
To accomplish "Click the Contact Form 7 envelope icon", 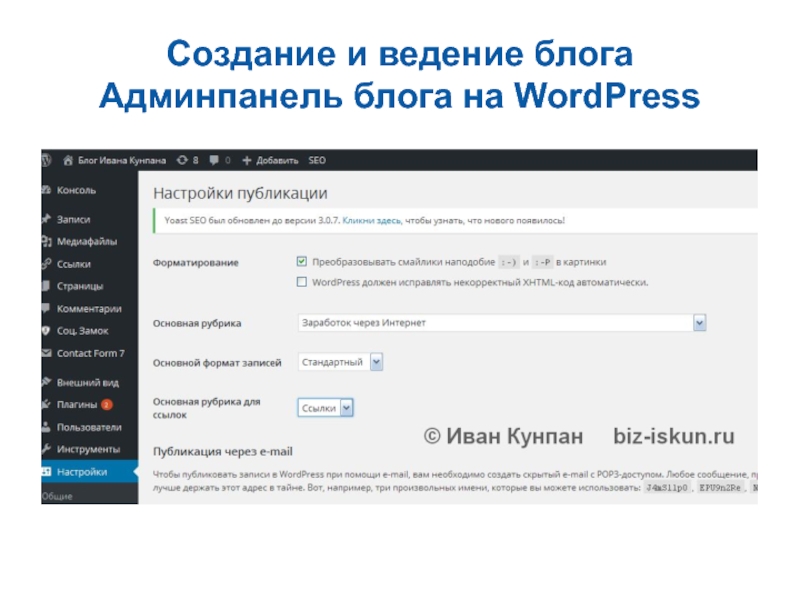I will (x=46, y=353).
